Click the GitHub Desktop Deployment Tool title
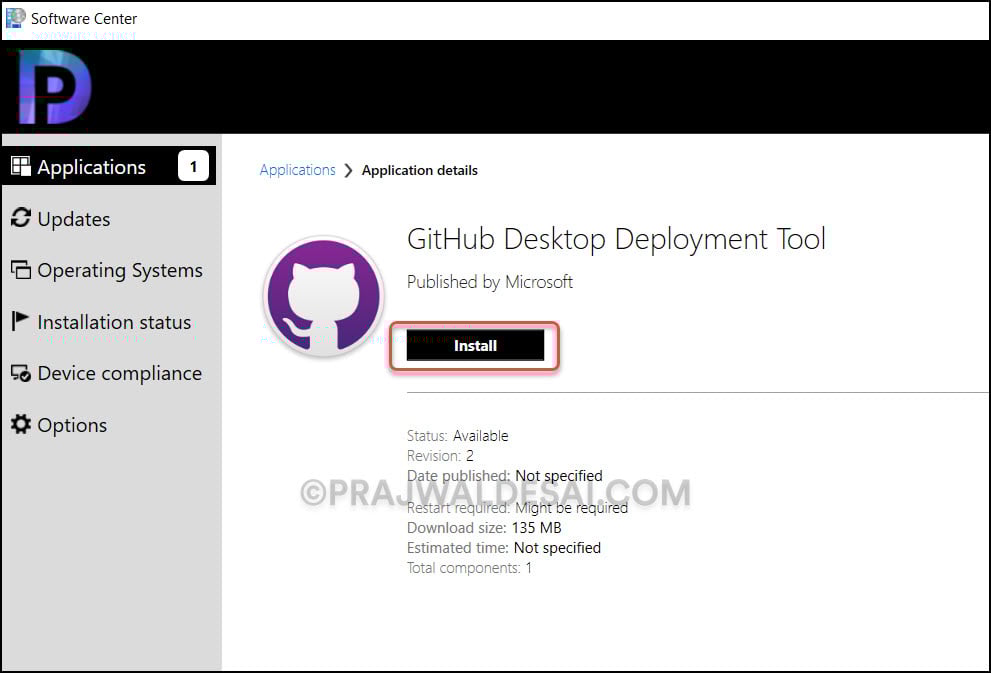 click(x=616, y=239)
